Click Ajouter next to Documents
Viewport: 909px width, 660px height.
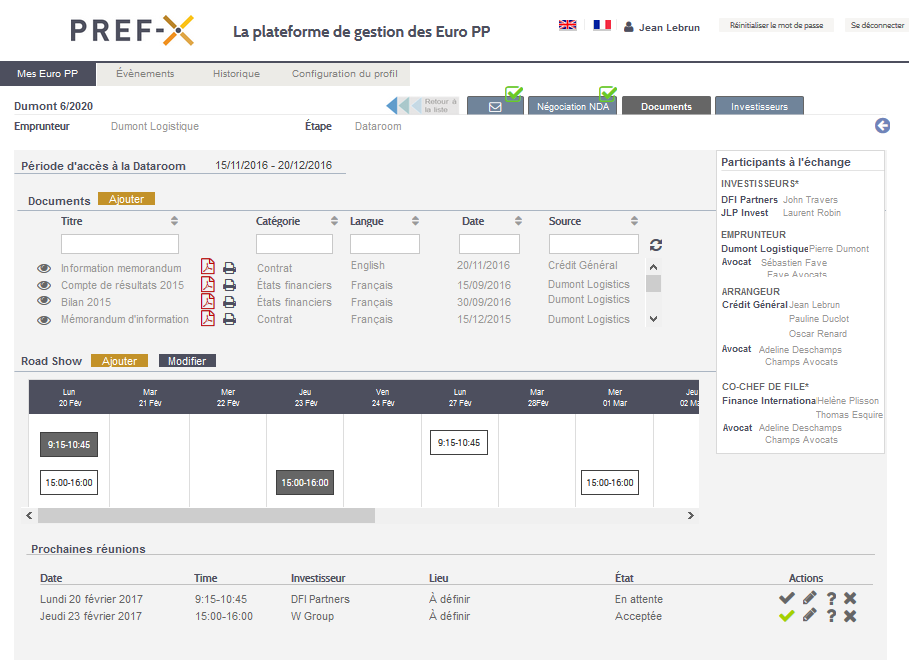click(126, 199)
